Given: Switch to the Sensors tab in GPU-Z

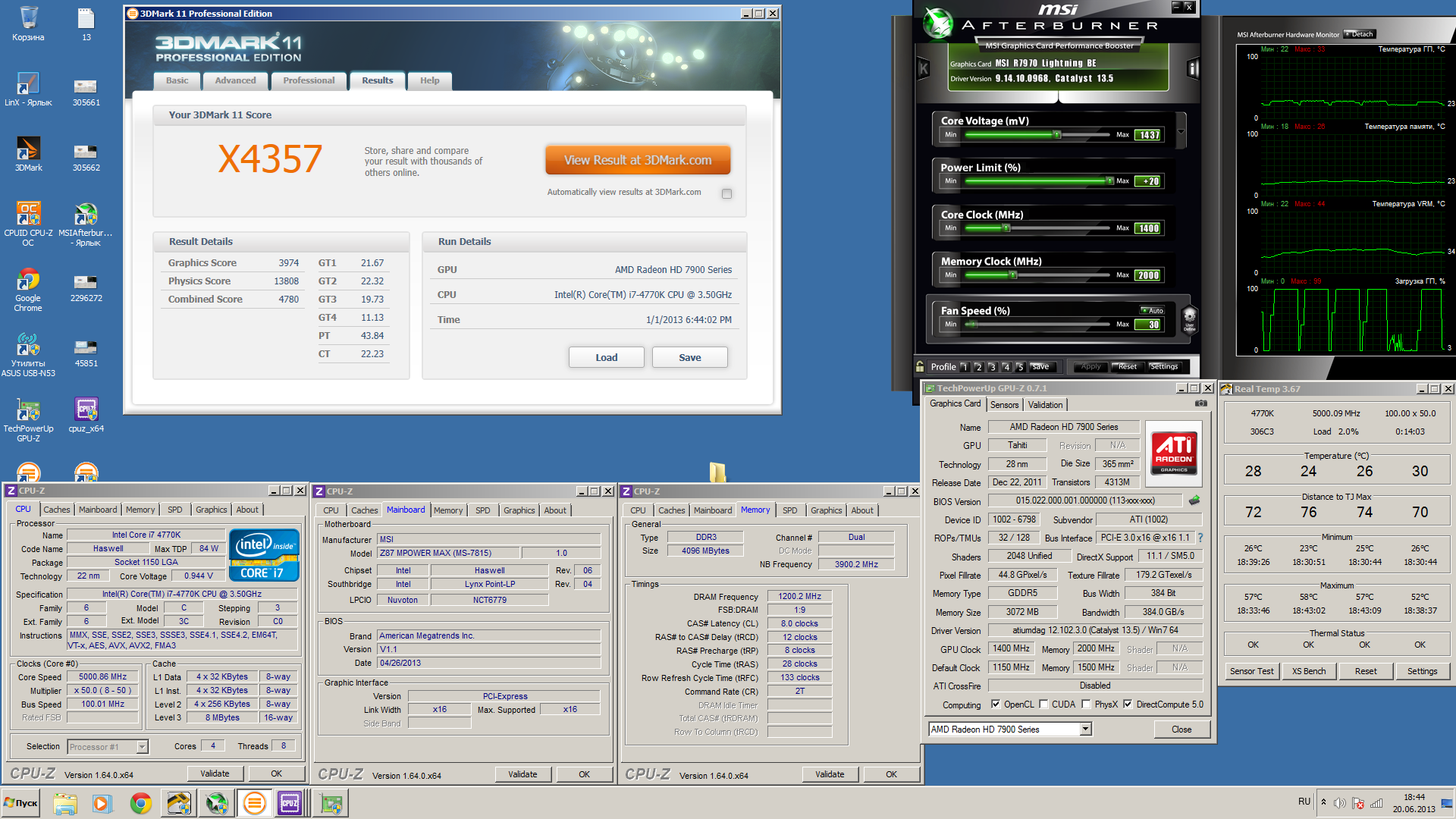Looking at the screenshot, I should 1004,404.
